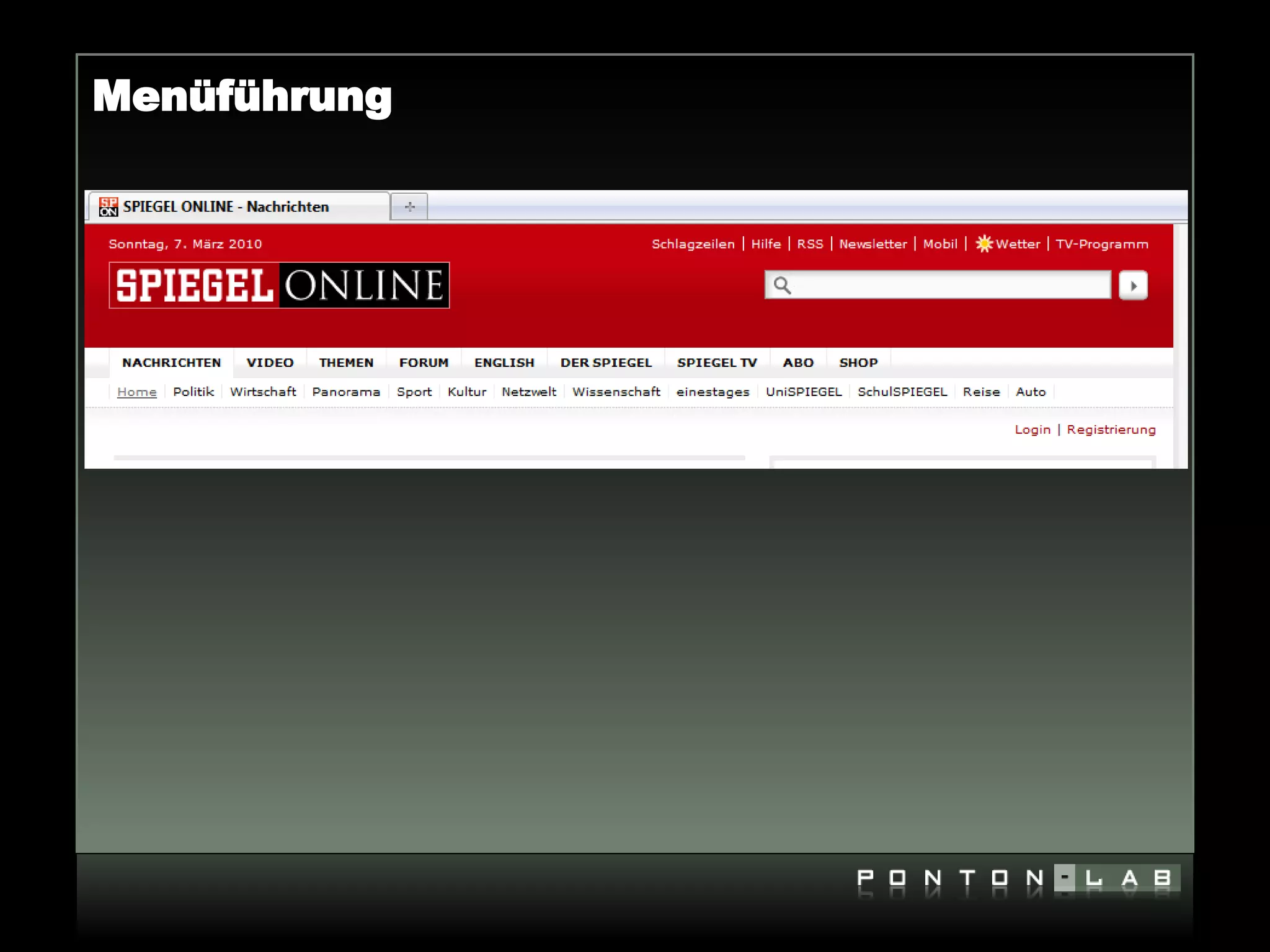Click the RSS link
Screen dimensions: 1270x952
[x=810, y=244]
